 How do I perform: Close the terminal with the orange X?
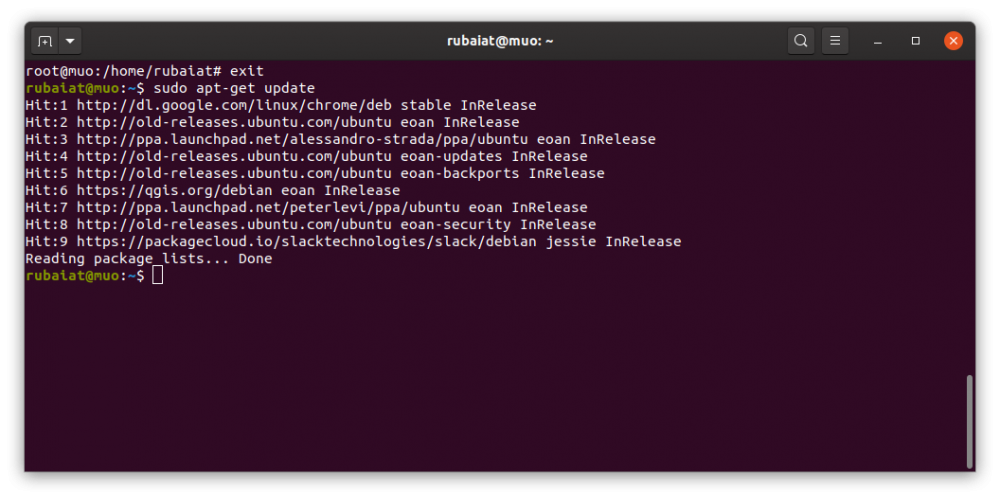[x=953, y=41]
